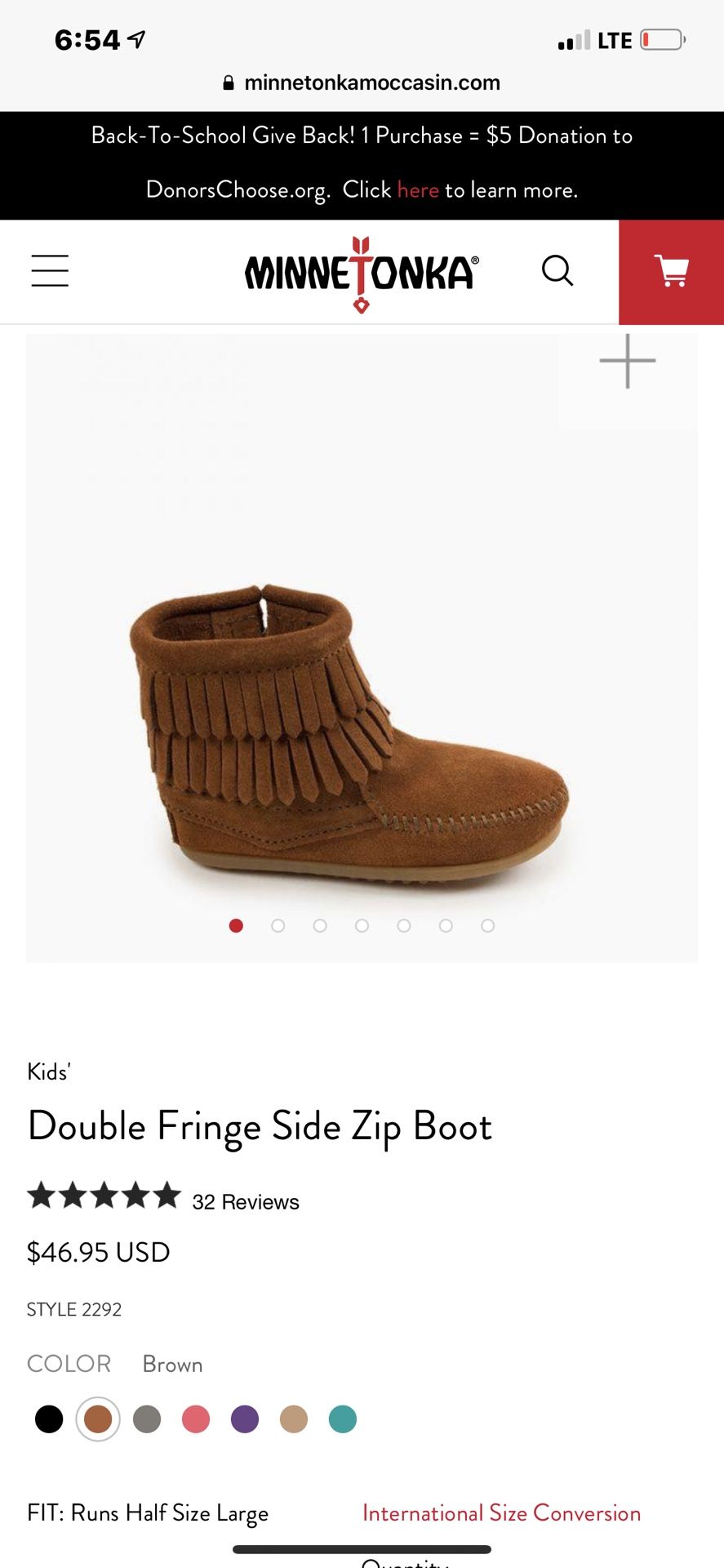724x1568 pixels.
Task: Choose the pink color swatch
Action: coord(196,1419)
